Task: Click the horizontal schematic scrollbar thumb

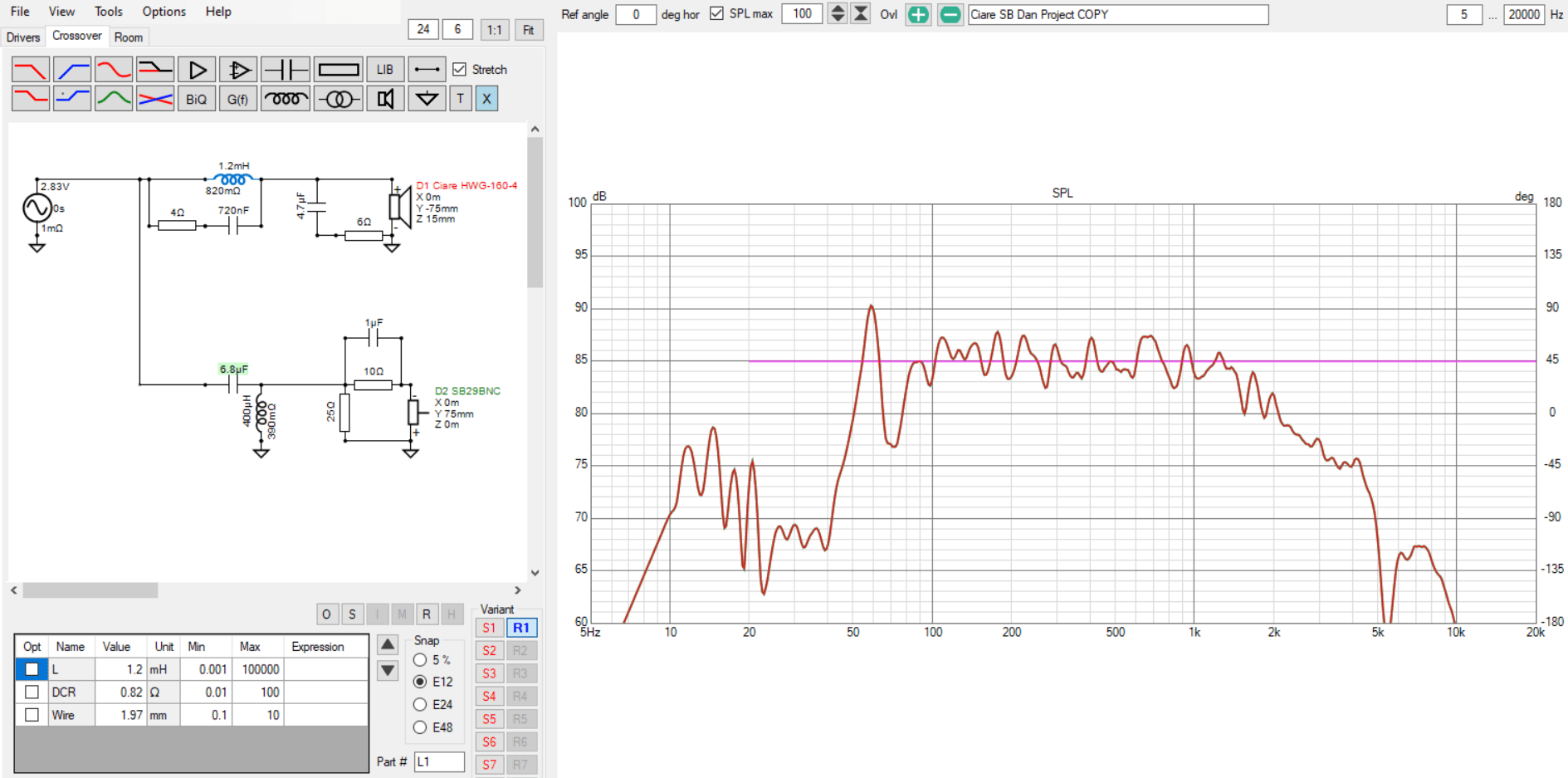Action: coord(90,590)
